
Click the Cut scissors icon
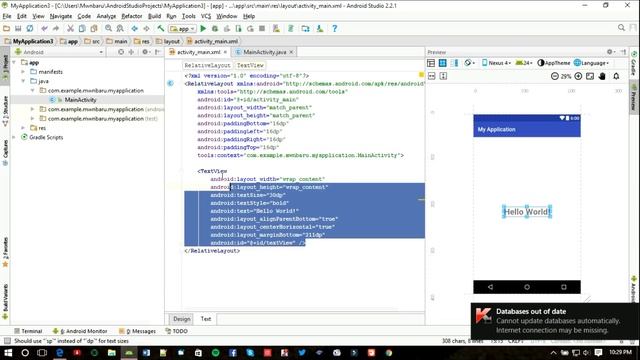(70, 29)
